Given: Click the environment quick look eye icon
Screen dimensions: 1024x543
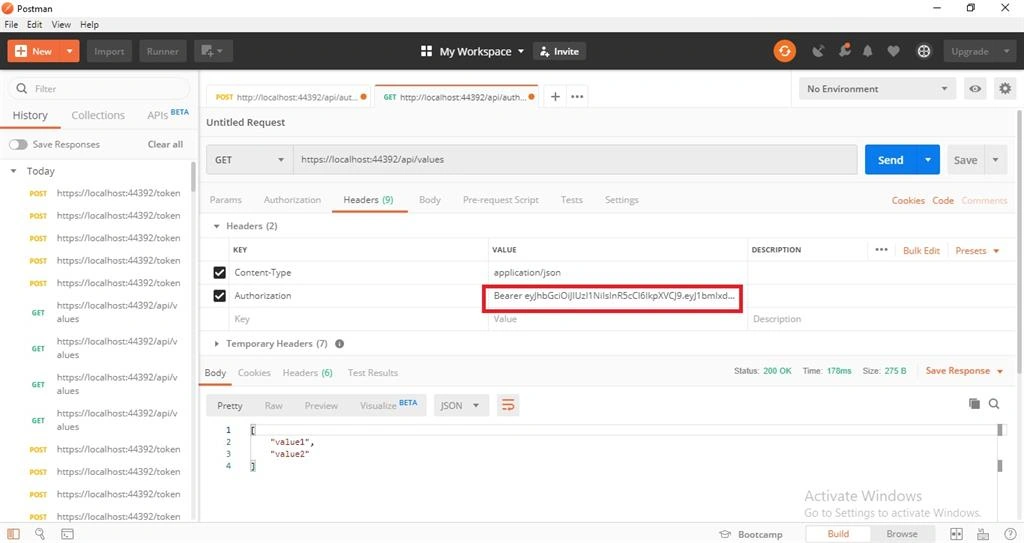Looking at the screenshot, I should (975, 89).
